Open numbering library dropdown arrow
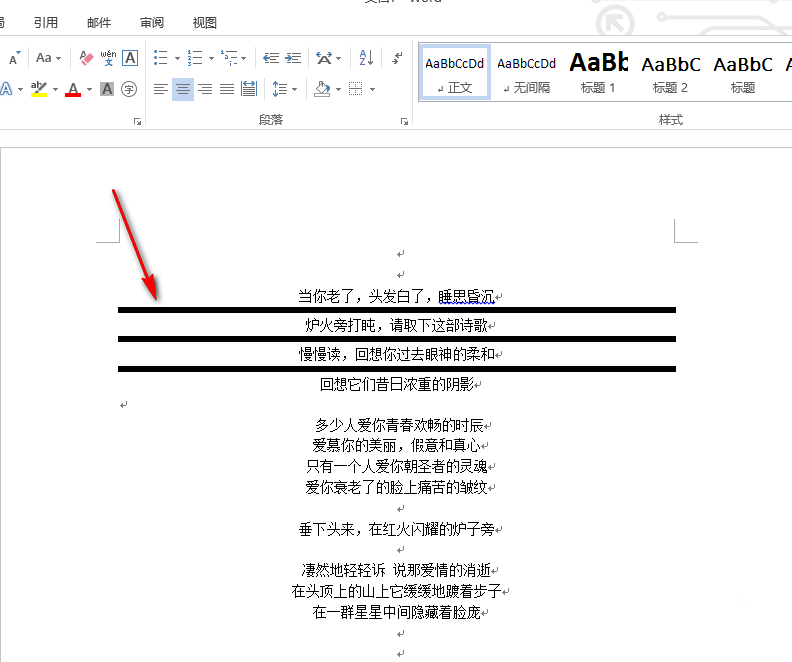Screen dimensions: 792x662 coord(211,58)
